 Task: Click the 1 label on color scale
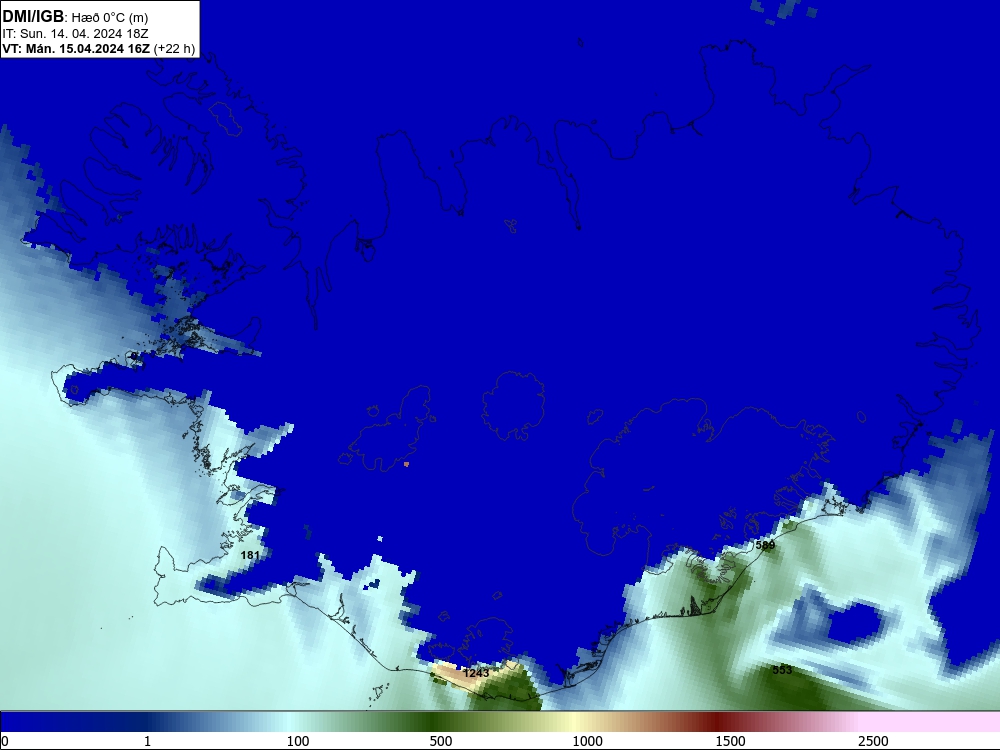(147, 741)
